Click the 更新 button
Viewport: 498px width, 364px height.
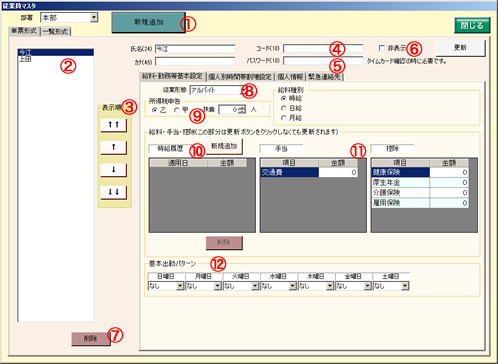460,48
